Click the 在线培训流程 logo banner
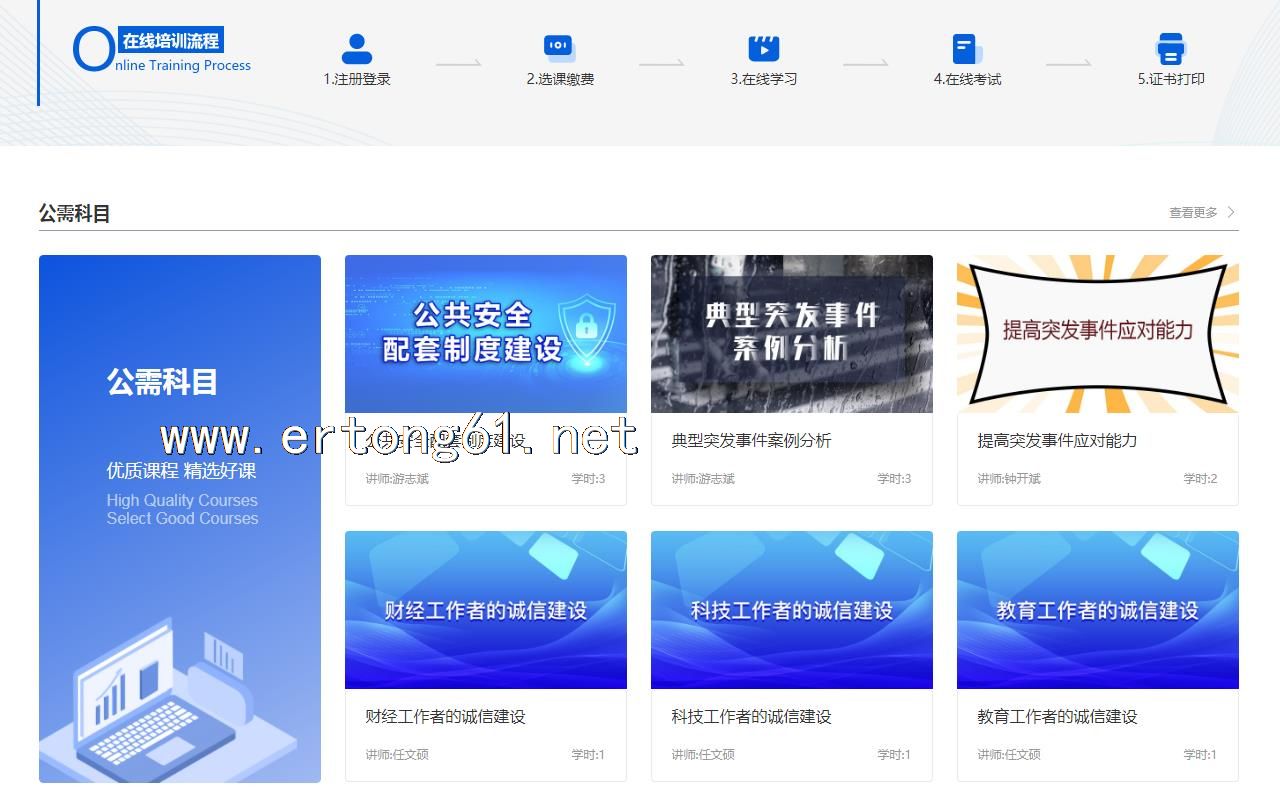Screen dimensions: 1280x805 [x=162, y=51]
